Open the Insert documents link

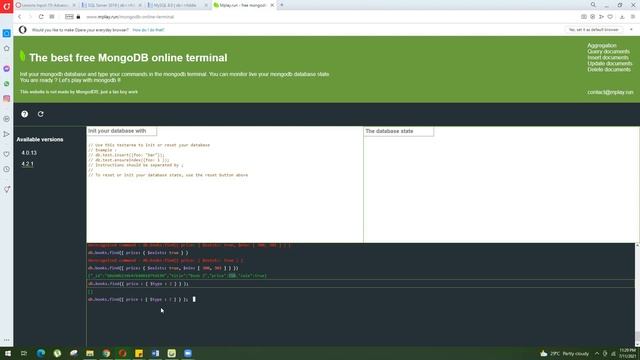coord(608,58)
